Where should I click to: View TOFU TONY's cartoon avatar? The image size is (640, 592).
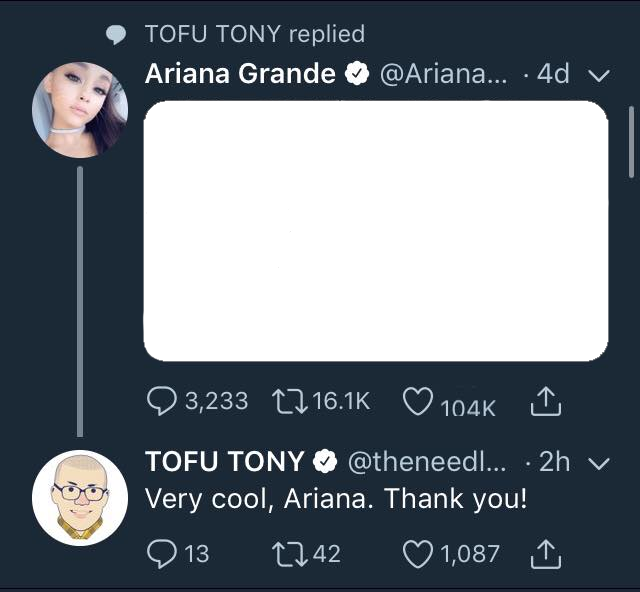point(80,497)
